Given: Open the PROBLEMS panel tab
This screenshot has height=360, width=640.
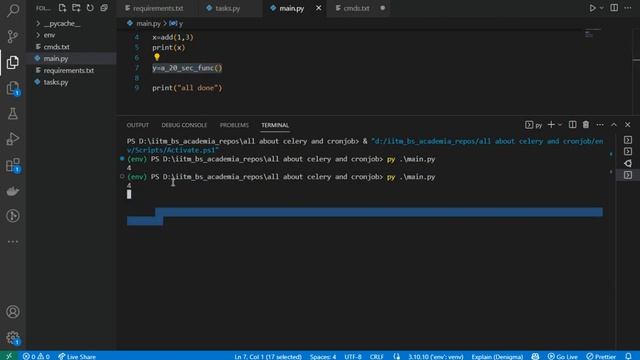Looking at the screenshot, I should coord(234,125).
